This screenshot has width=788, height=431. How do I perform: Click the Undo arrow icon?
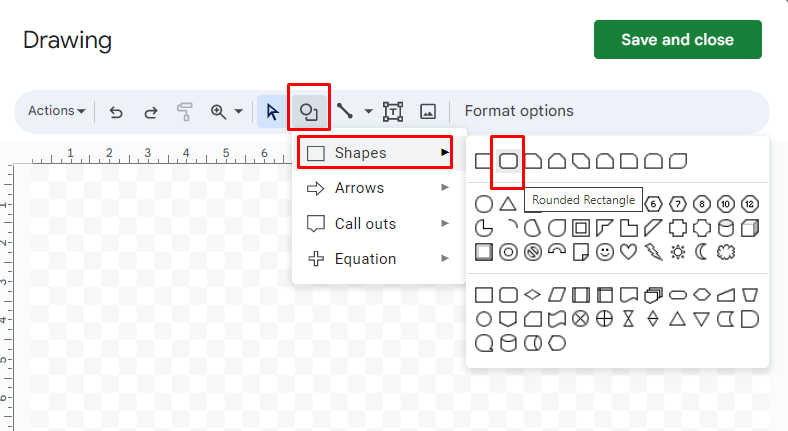tap(116, 112)
